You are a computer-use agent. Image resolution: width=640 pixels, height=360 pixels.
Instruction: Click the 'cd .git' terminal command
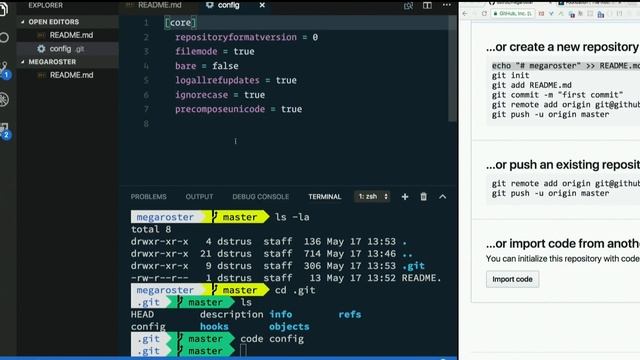[295, 290]
